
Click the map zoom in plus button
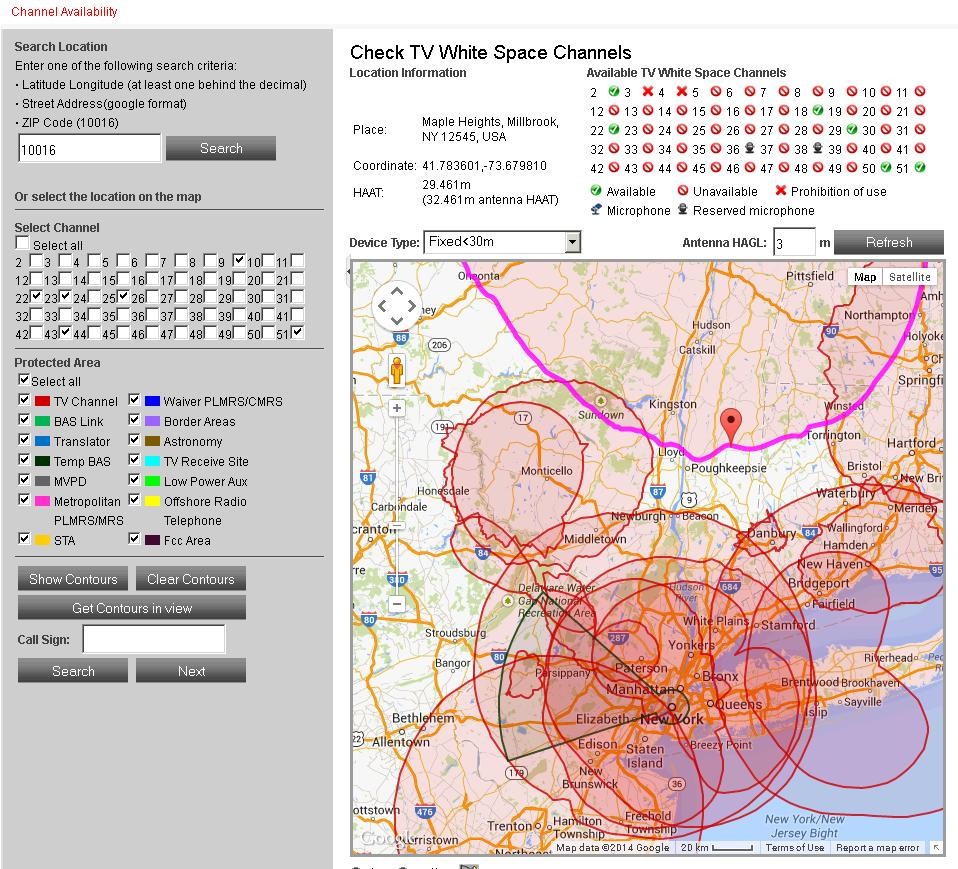(397, 408)
